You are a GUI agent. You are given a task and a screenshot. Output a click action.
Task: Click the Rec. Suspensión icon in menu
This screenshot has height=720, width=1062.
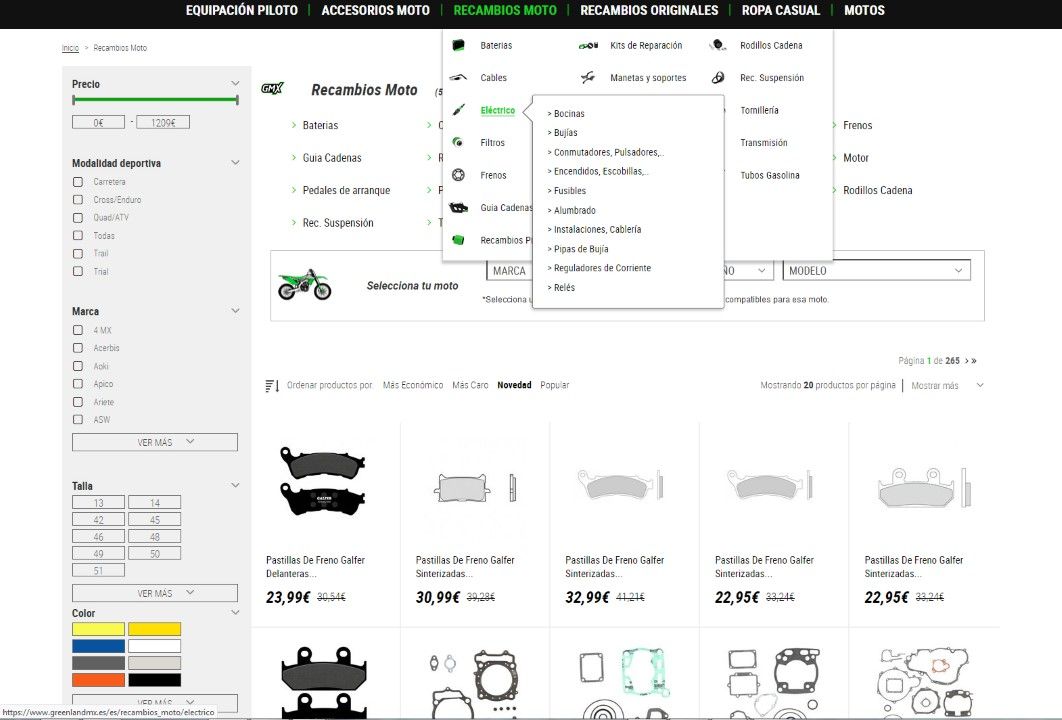click(718, 77)
